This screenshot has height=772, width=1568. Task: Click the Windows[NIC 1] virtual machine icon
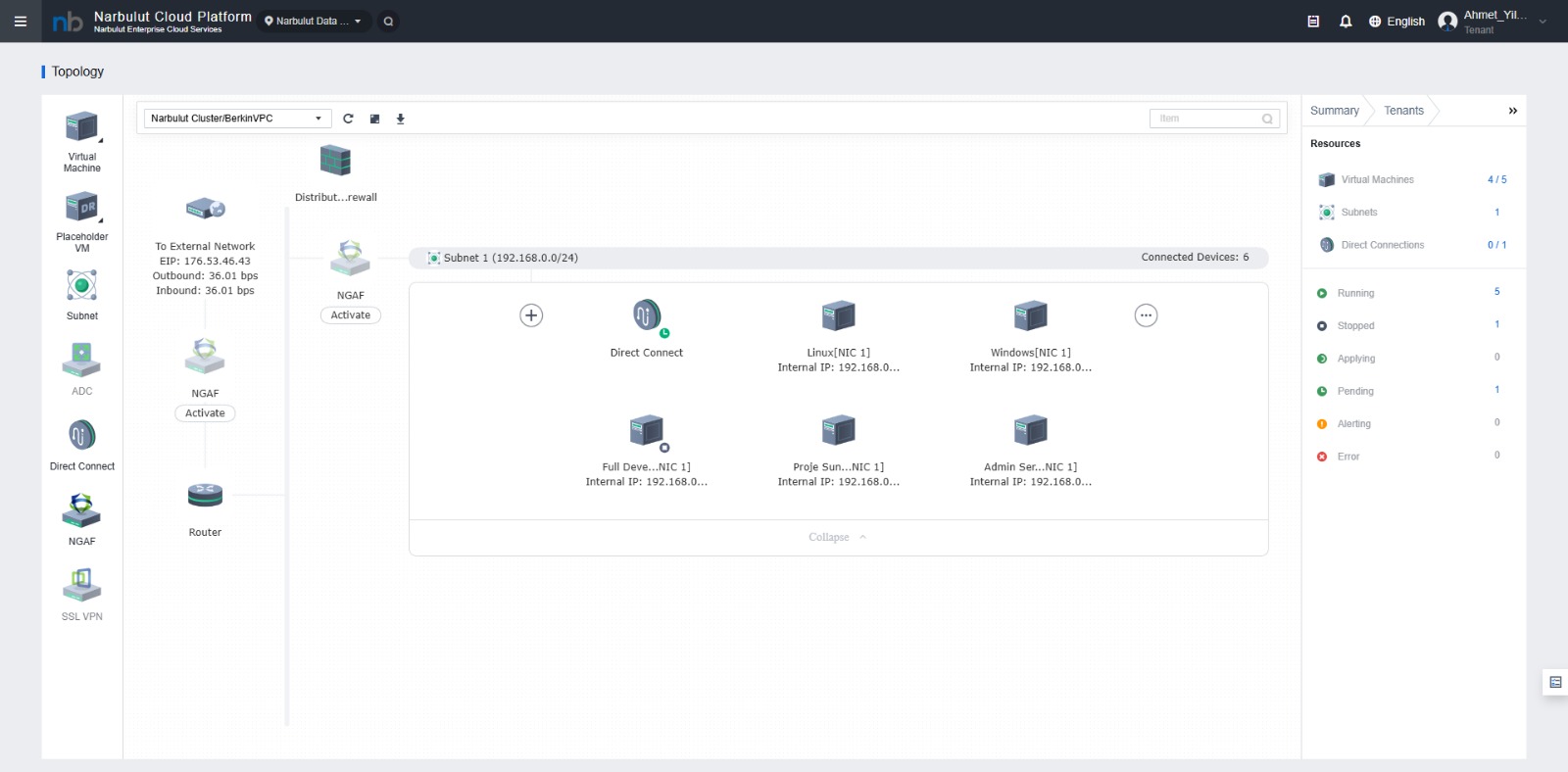tap(1030, 316)
